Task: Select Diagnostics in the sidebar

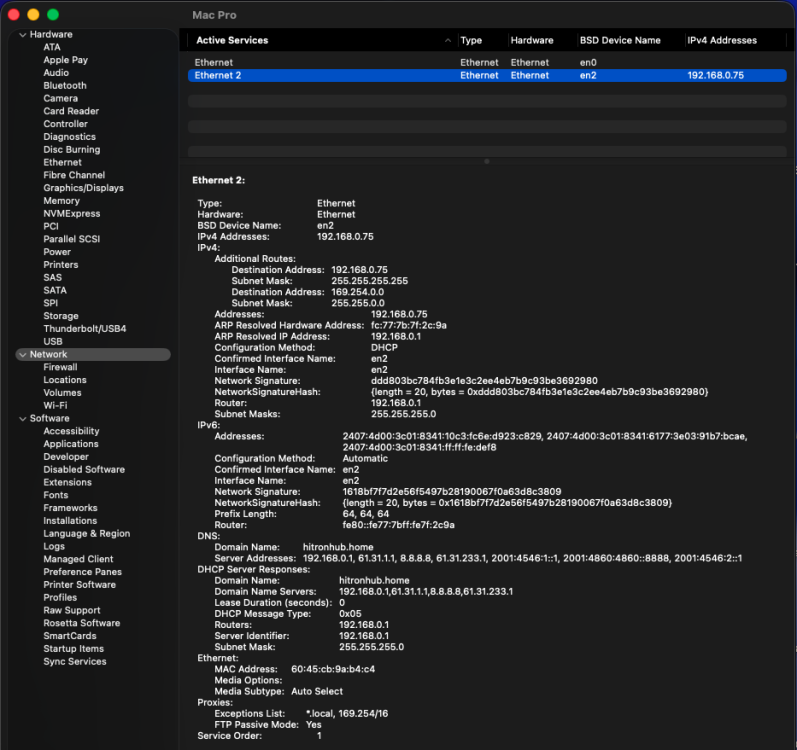Action: (70, 137)
